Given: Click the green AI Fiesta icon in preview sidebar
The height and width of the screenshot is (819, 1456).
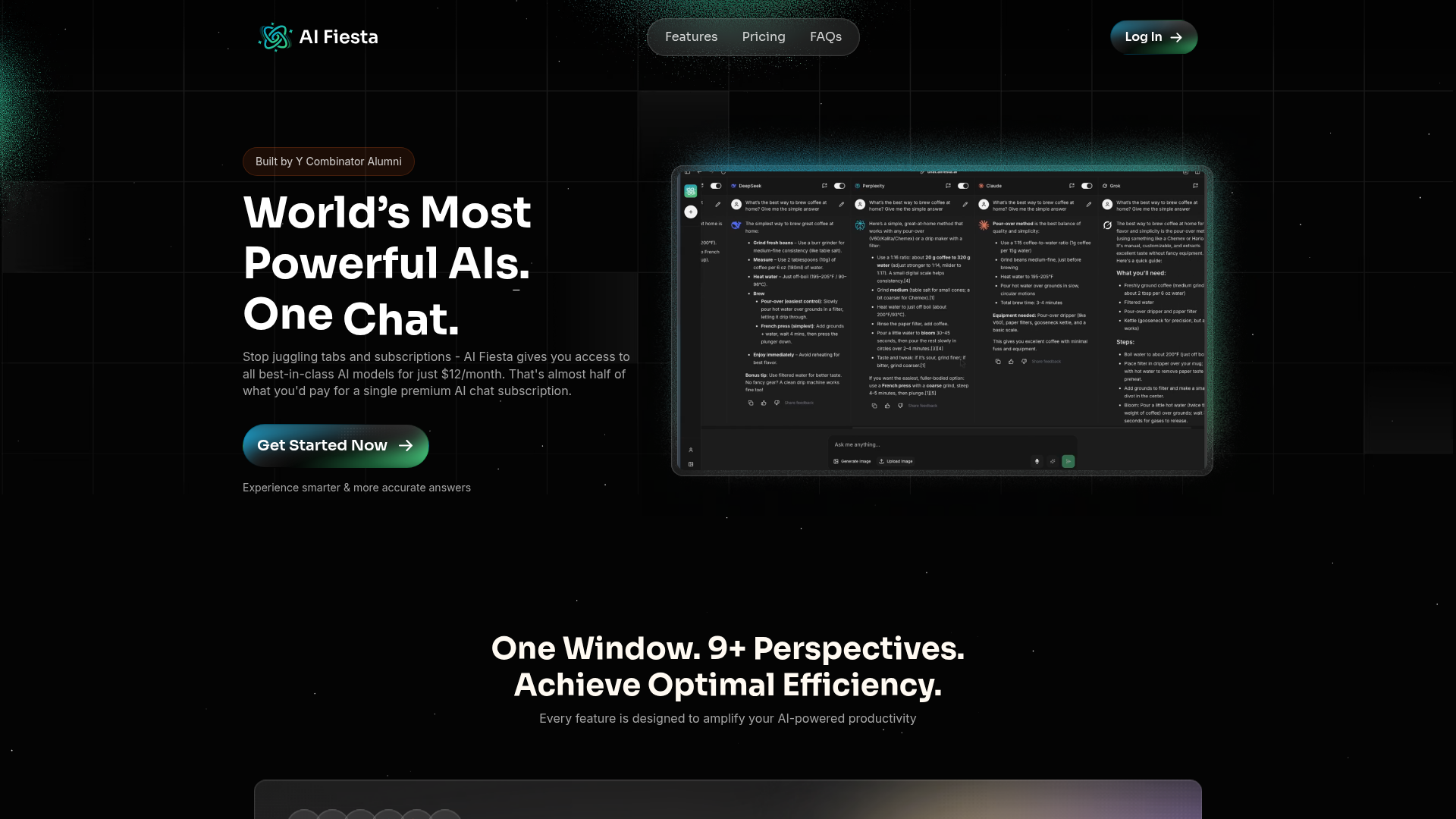Looking at the screenshot, I should [x=690, y=191].
